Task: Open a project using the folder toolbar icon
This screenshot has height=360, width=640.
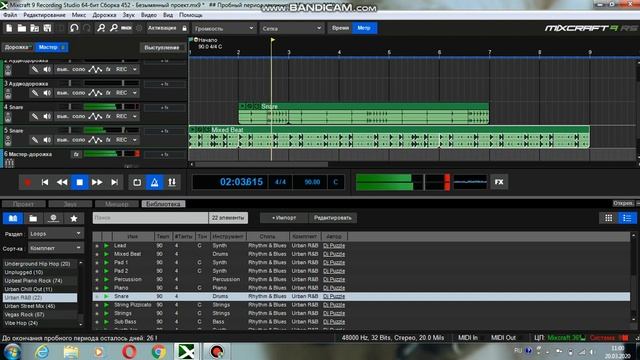Action: point(22,28)
